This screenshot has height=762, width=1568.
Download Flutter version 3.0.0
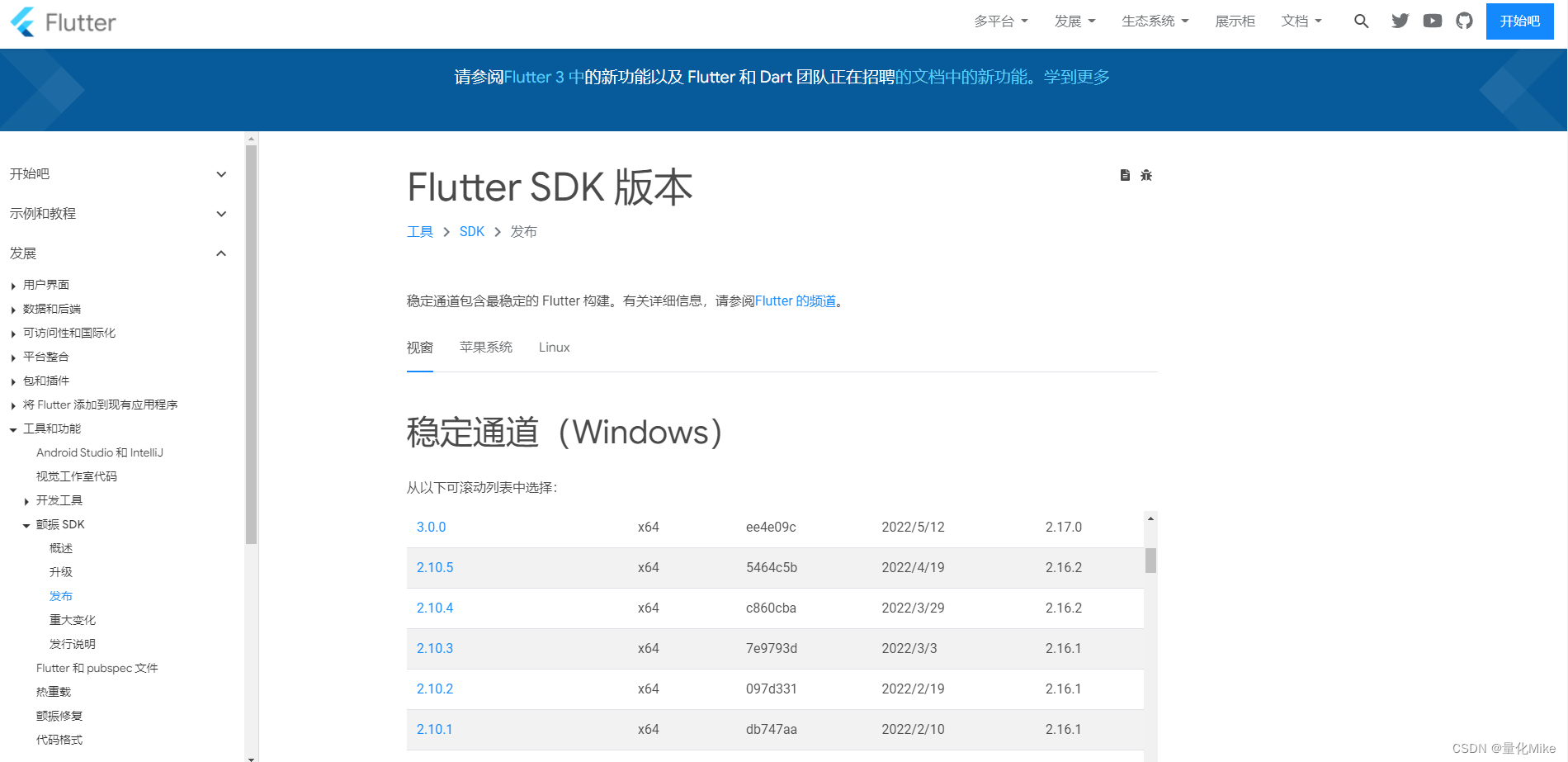(x=431, y=527)
